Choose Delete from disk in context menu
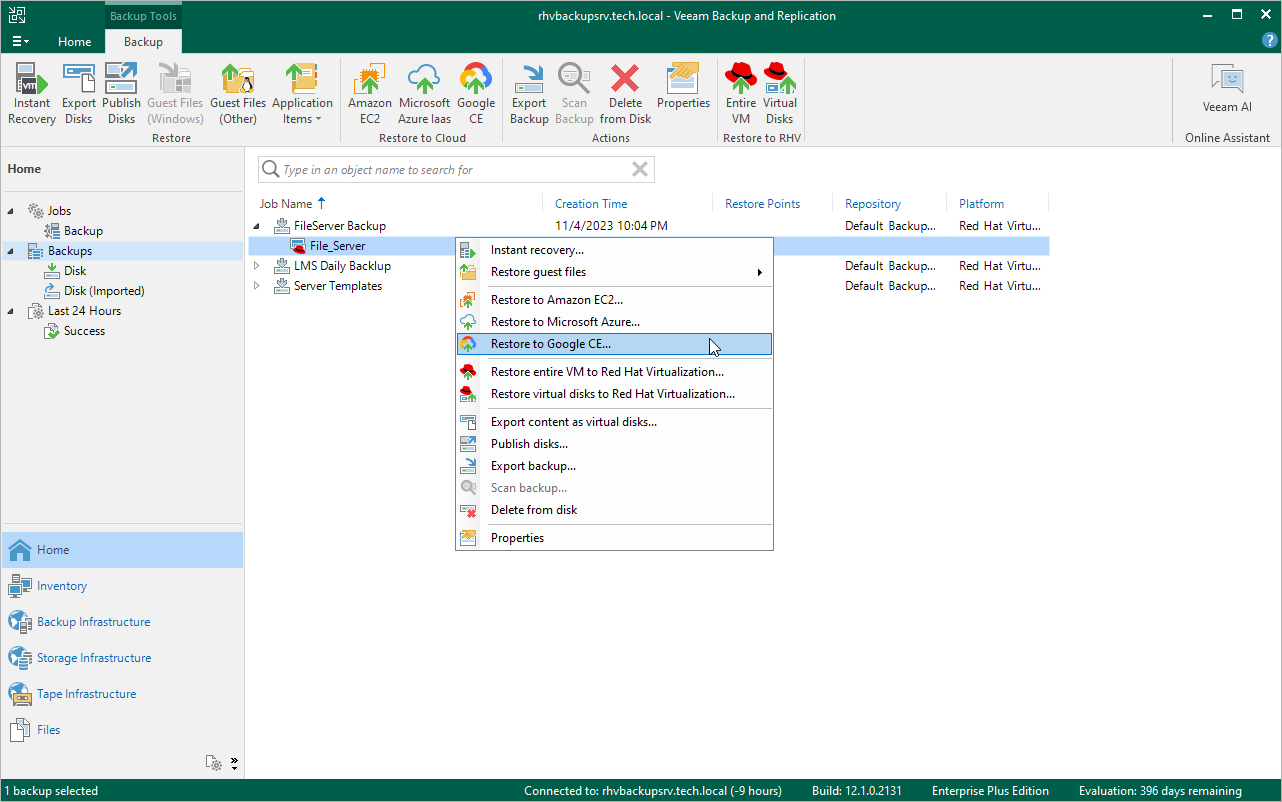The image size is (1282, 802). coord(615,510)
